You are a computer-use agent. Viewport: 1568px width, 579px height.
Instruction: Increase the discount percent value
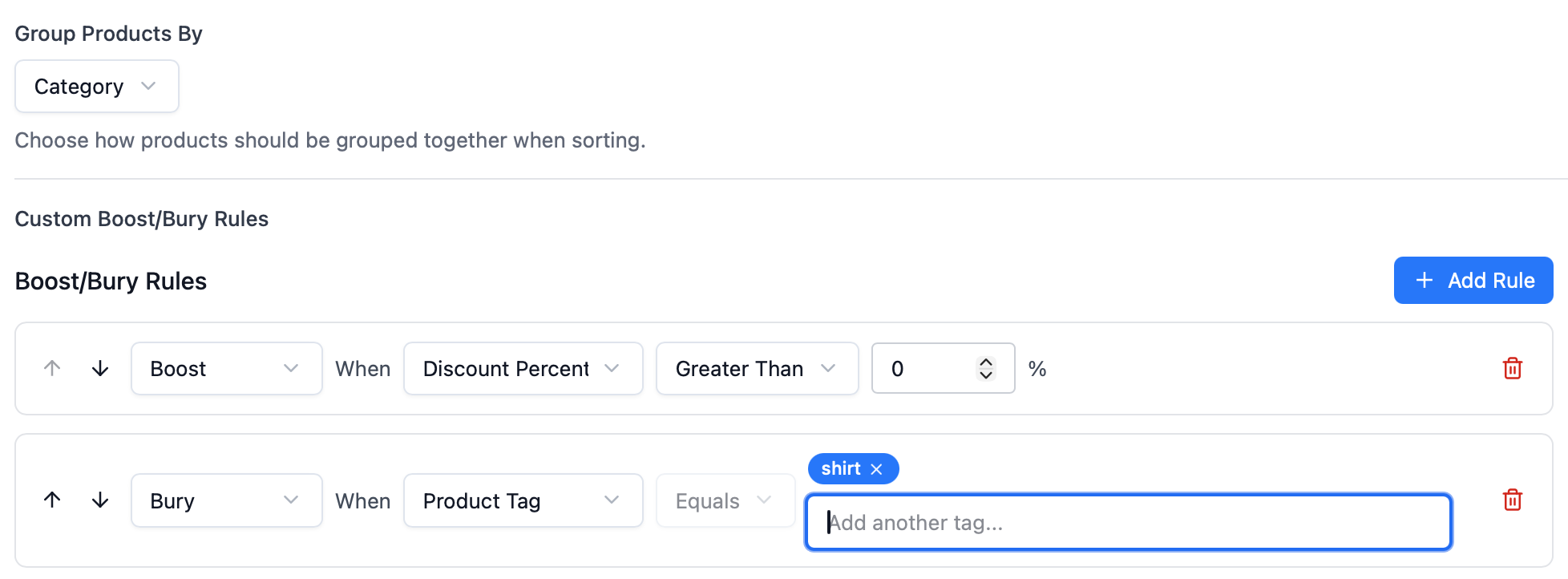pyautogui.click(x=986, y=362)
